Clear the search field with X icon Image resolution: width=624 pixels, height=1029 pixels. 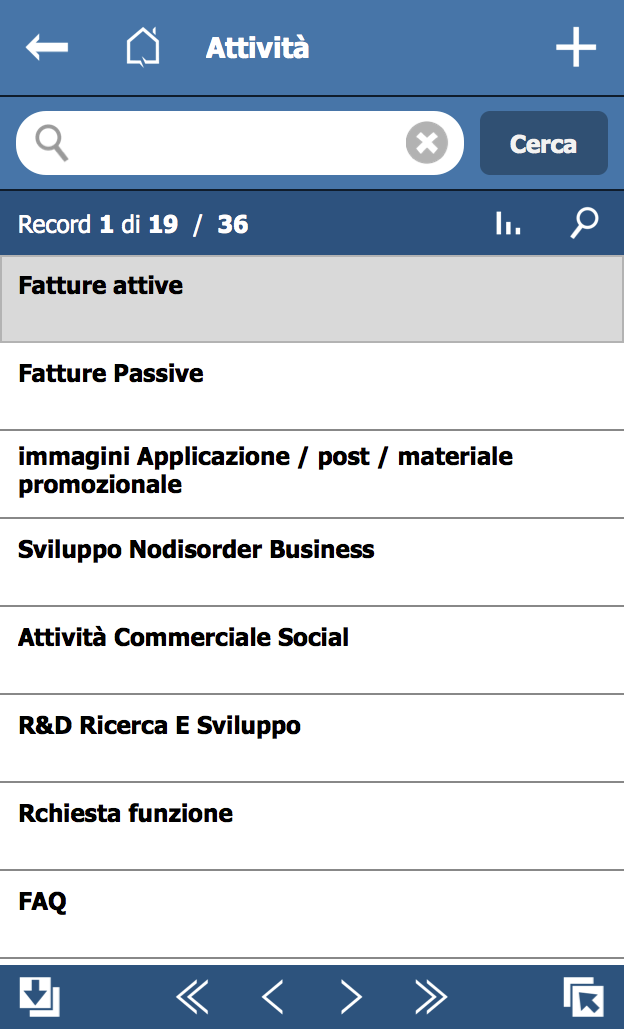click(x=426, y=142)
